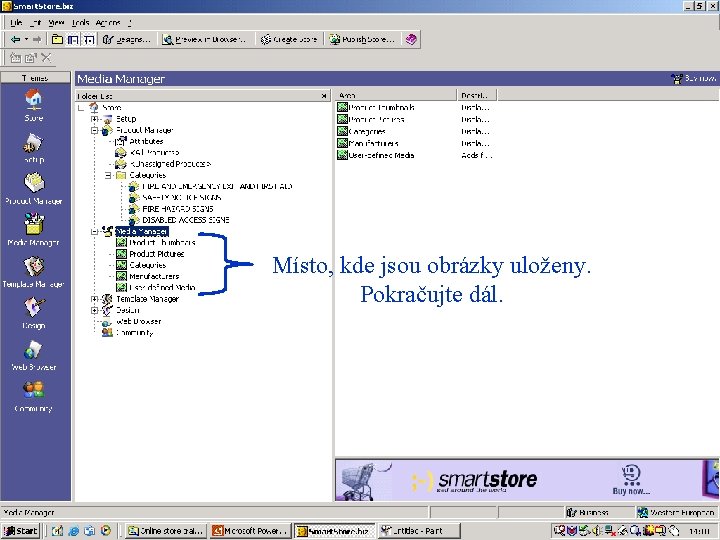Select Unassigned Products in the folder tree

click(170, 164)
